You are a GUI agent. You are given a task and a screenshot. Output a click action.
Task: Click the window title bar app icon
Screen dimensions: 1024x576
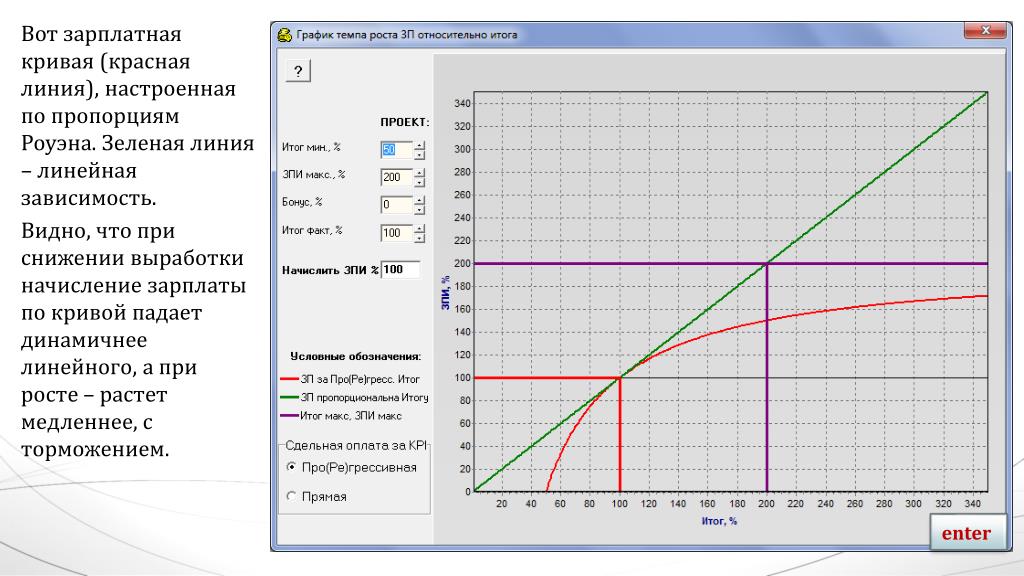(284, 34)
